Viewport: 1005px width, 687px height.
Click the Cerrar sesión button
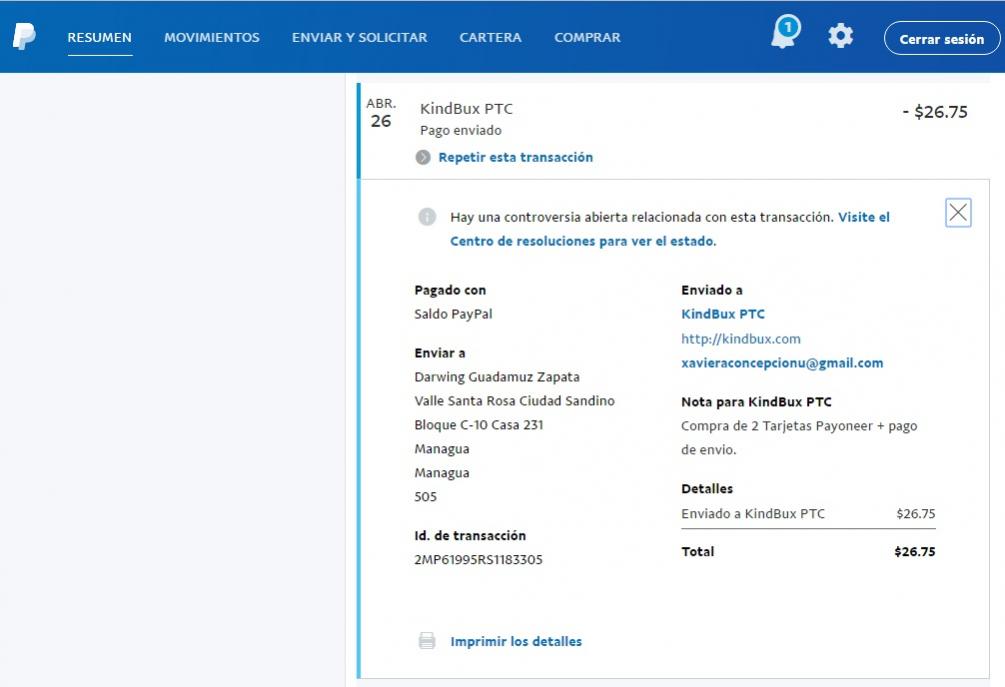tap(942, 38)
